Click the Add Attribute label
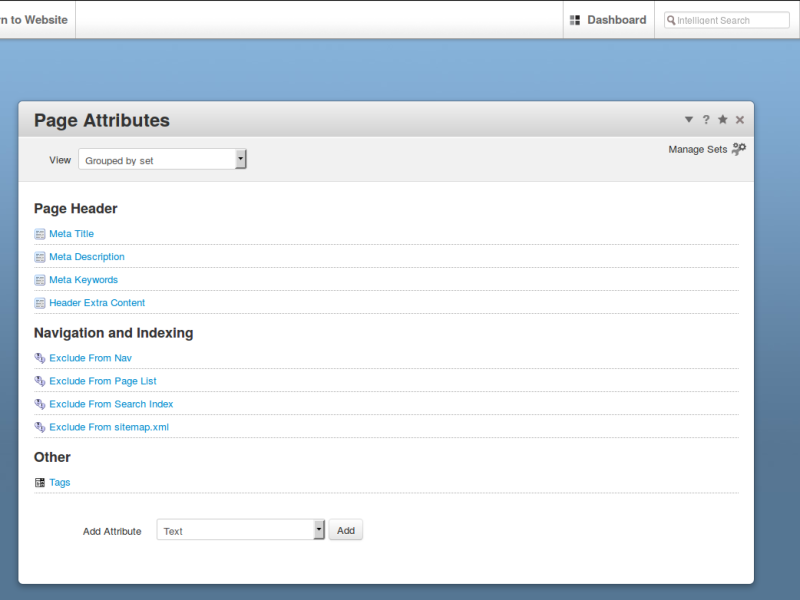800x600 pixels. click(112, 531)
